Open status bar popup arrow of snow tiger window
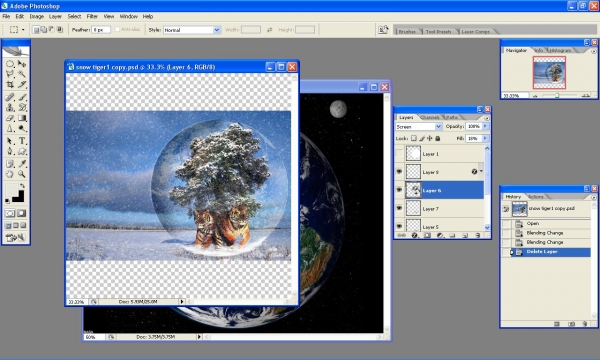600x360 pixels. 182,301
